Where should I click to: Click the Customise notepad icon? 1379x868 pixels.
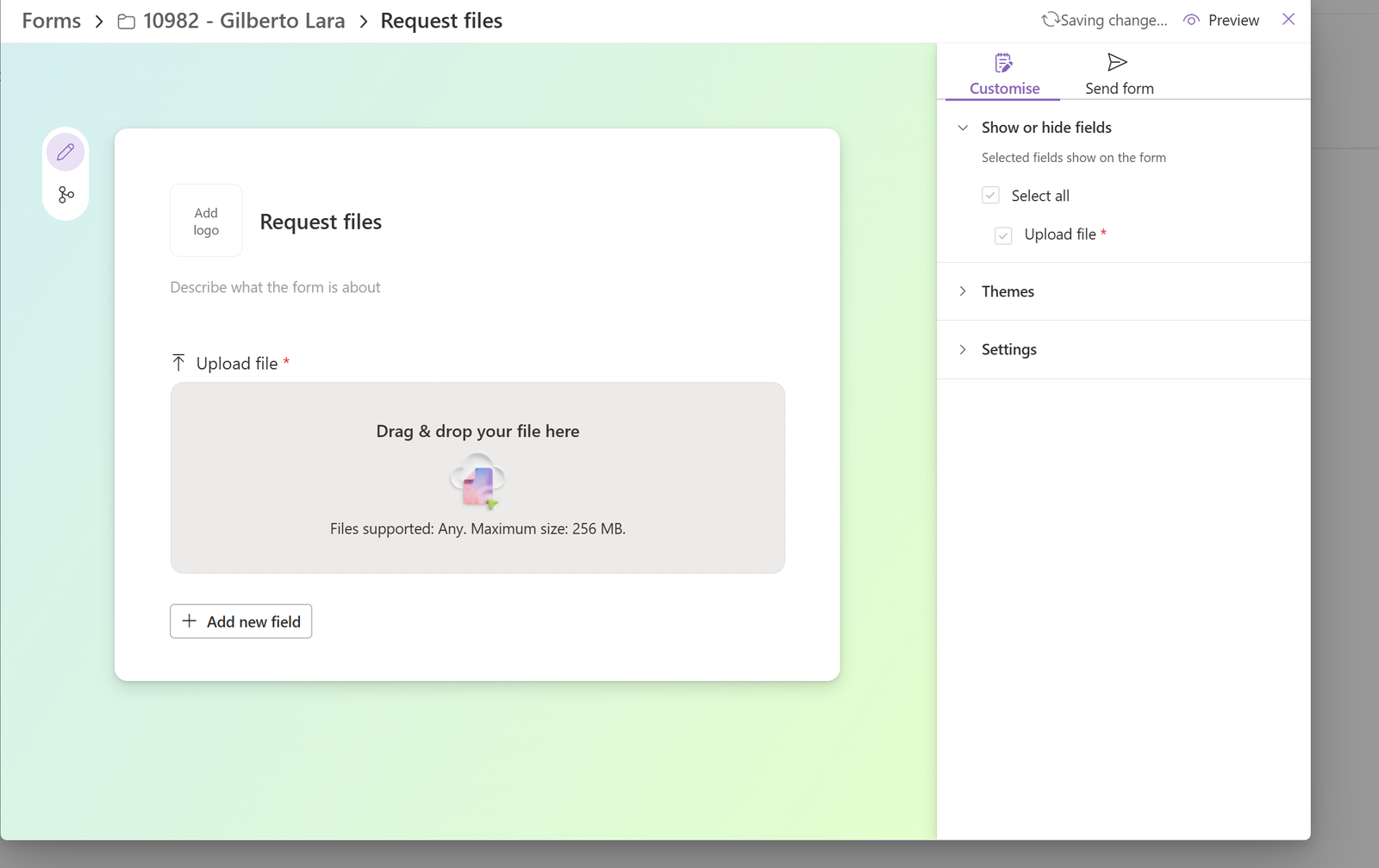(x=1003, y=63)
